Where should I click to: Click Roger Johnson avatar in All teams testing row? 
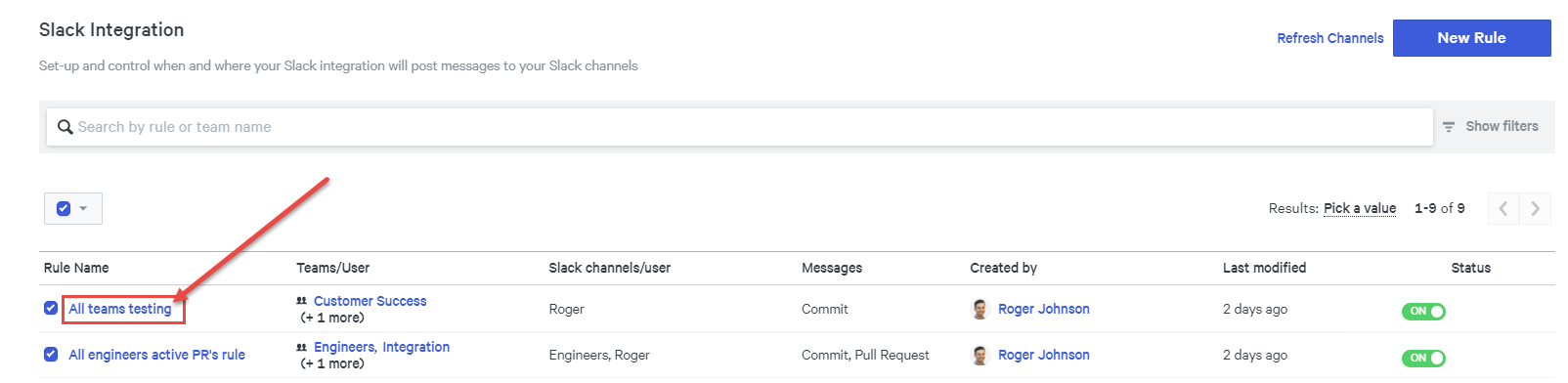point(980,309)
